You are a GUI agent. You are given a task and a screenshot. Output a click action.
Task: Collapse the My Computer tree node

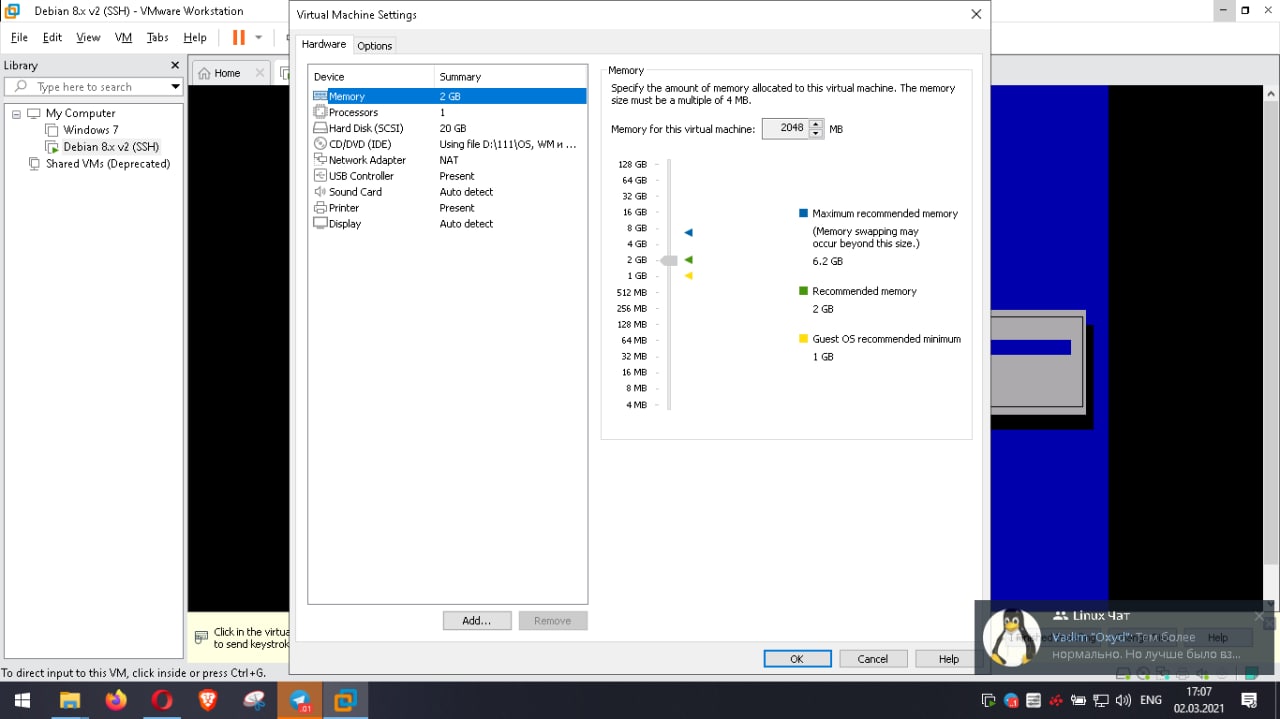coord(16,114)
